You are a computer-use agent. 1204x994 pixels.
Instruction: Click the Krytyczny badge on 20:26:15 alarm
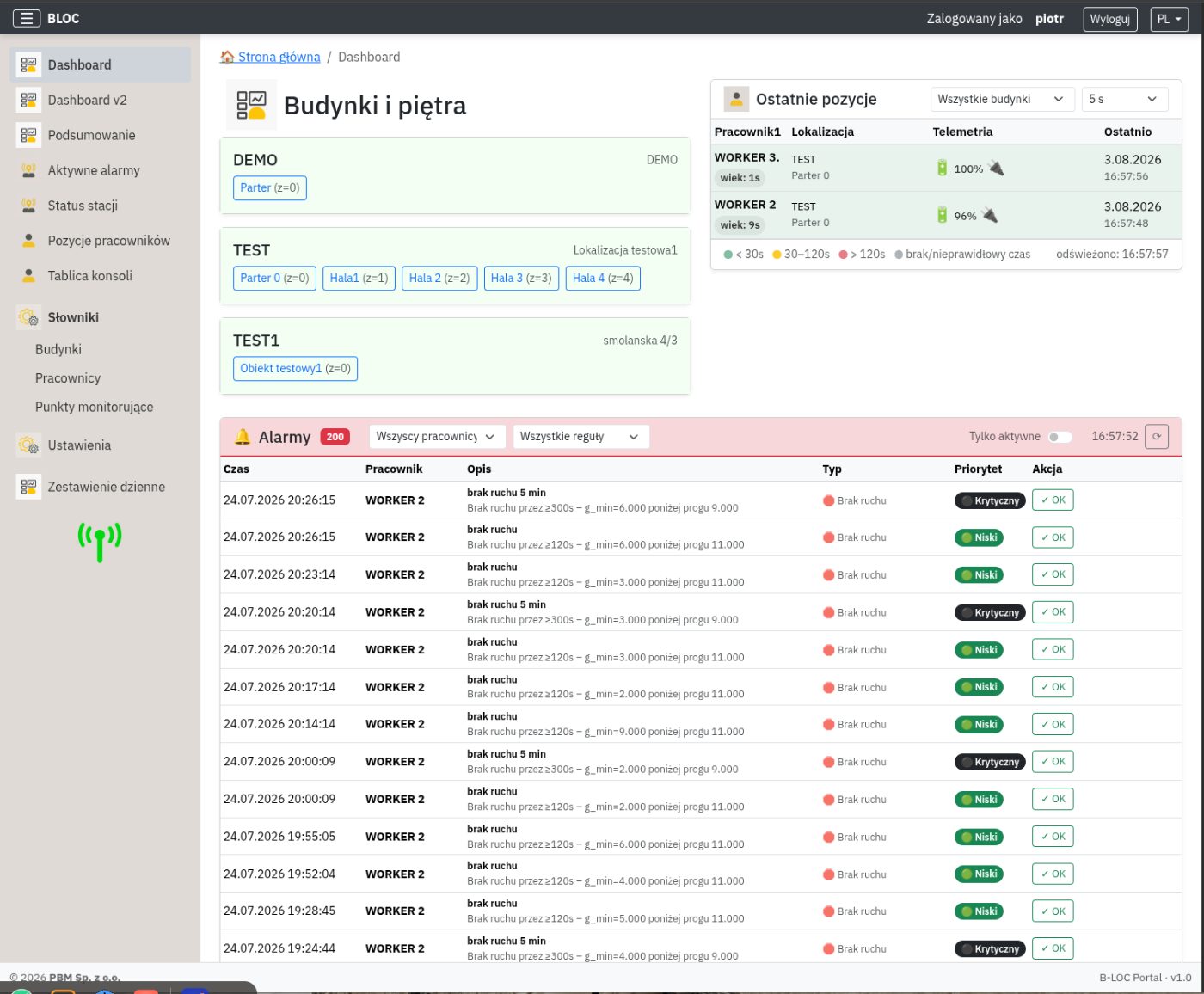pos(990,500)
